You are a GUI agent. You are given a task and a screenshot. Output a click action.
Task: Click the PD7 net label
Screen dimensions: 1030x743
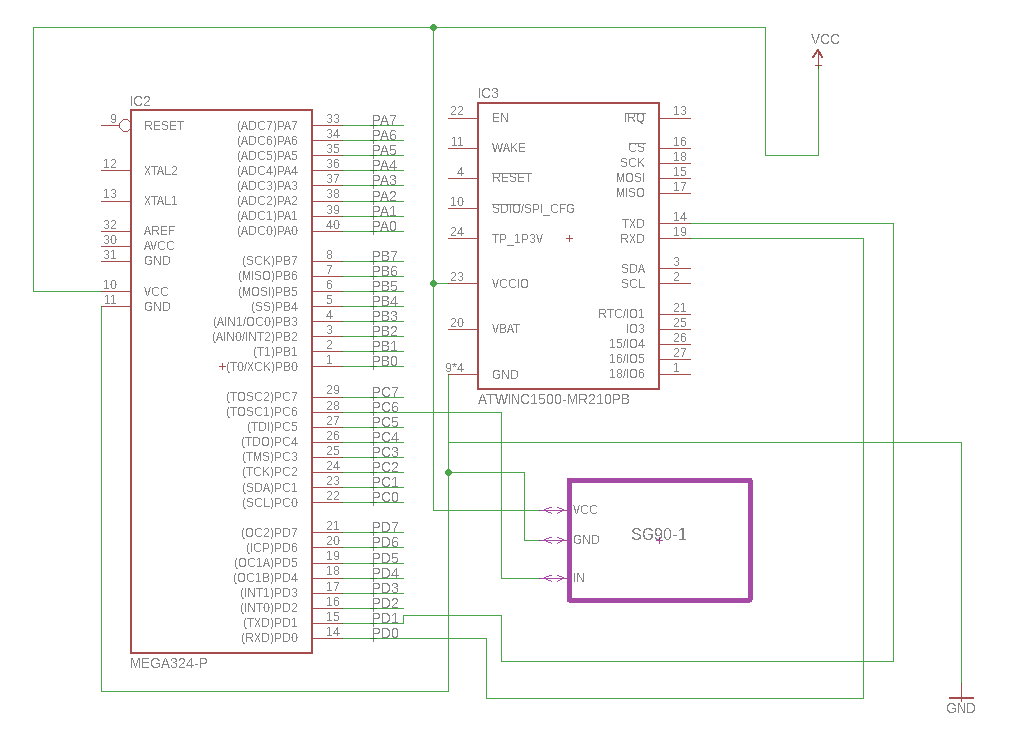[x=386, y=528]
